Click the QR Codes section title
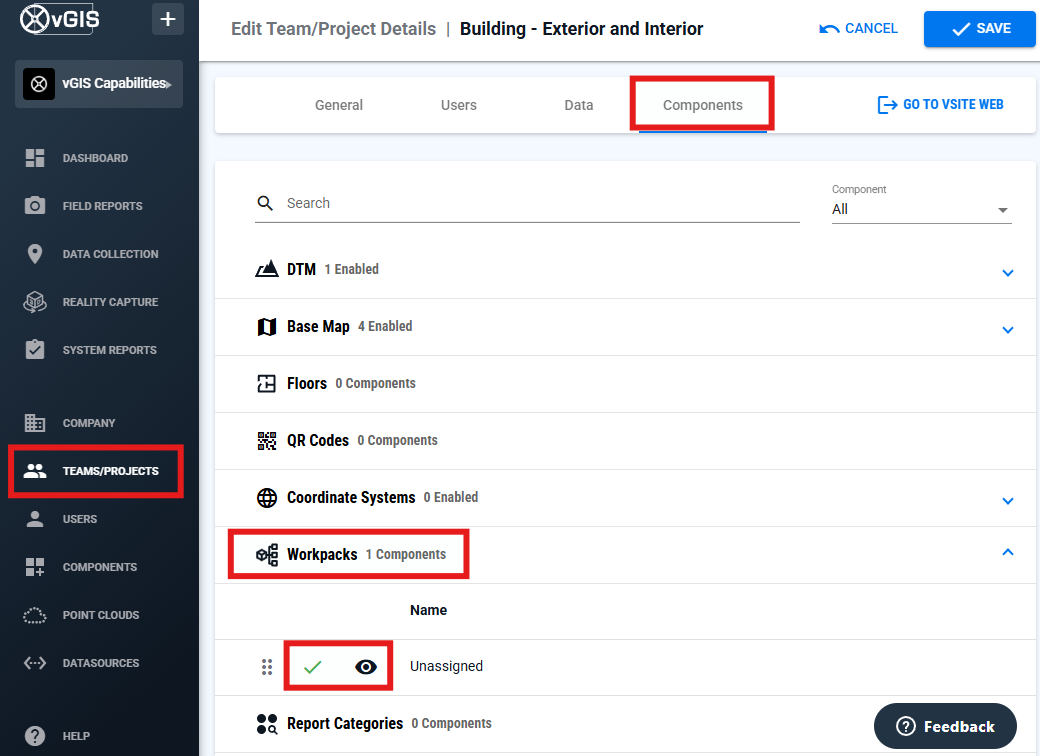 pos(318,440)
